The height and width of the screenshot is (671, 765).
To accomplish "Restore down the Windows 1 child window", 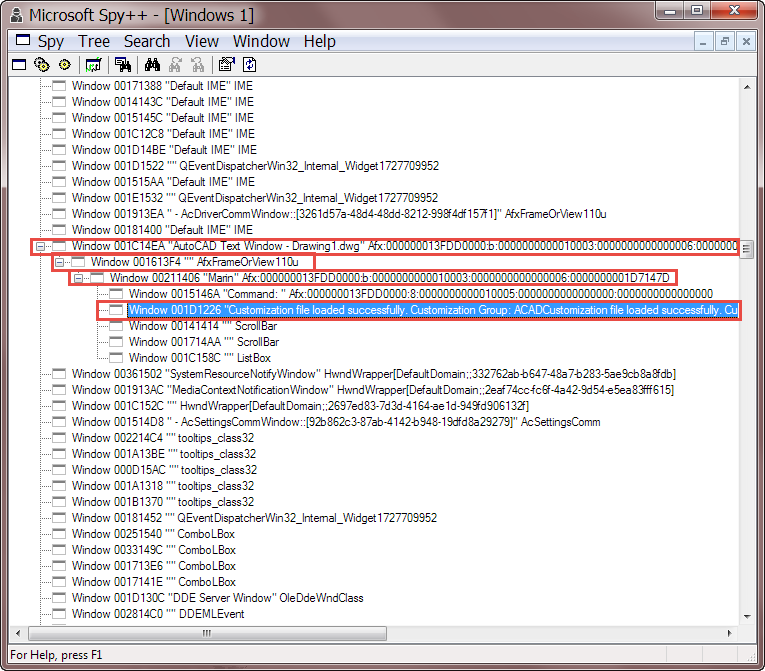I will (x=725, y=41).
